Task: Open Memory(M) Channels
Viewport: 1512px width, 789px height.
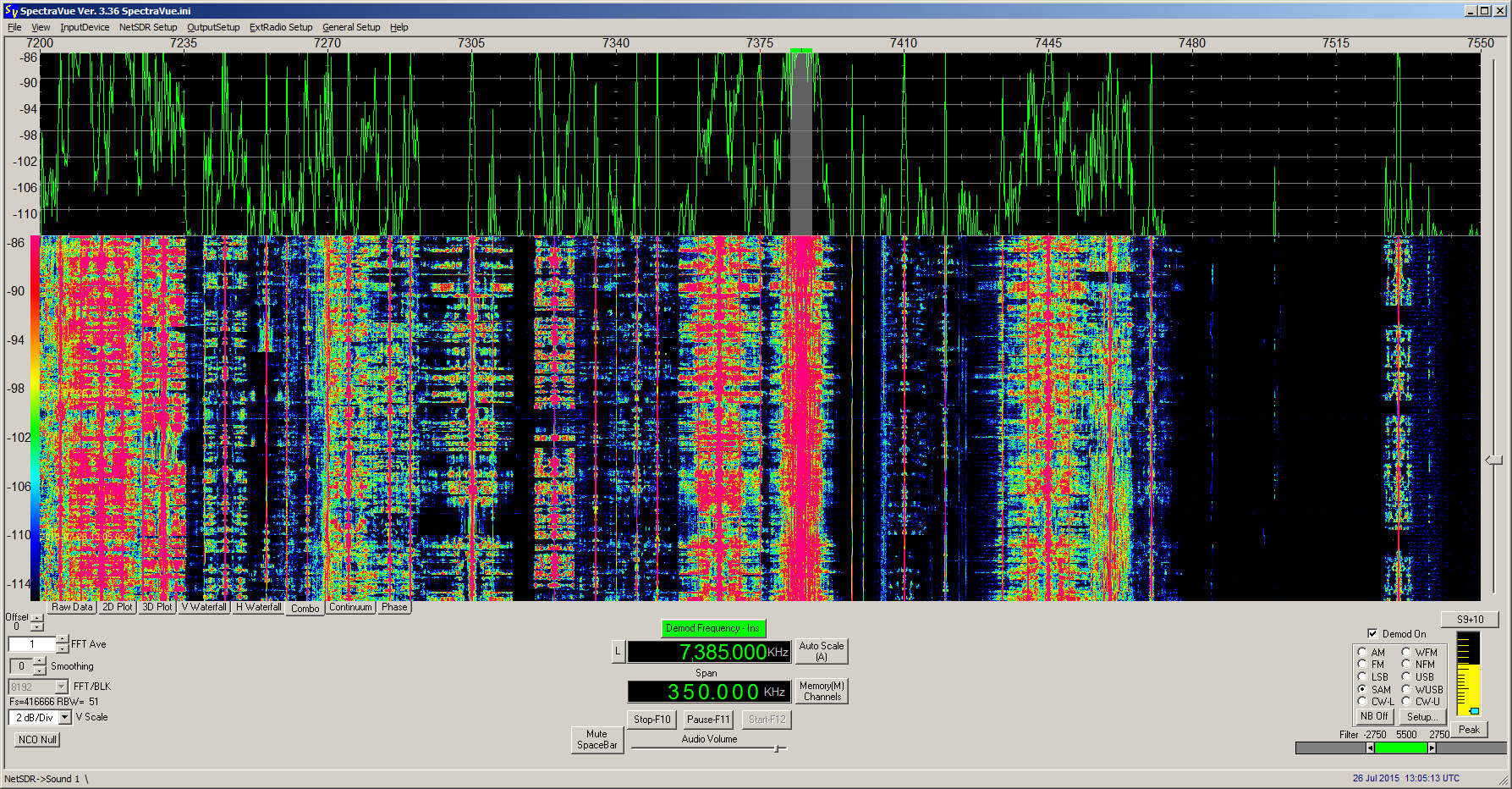Action: 822,691
